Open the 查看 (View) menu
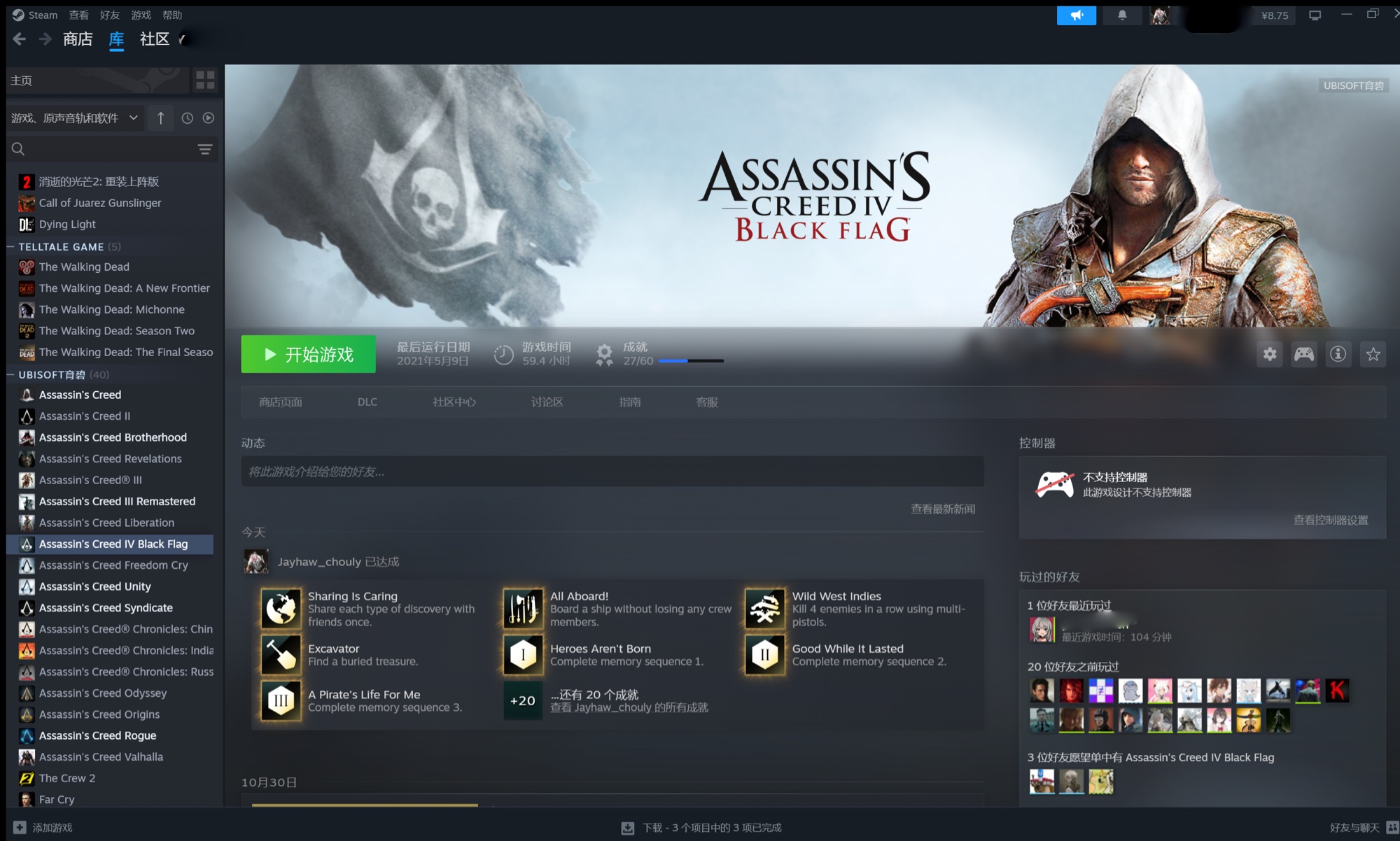 [78, 15]
